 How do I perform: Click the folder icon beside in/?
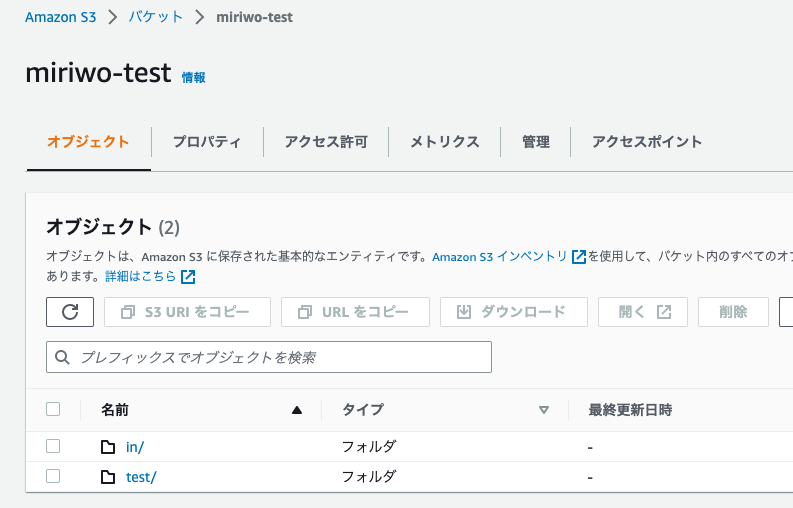pos(108,447)
